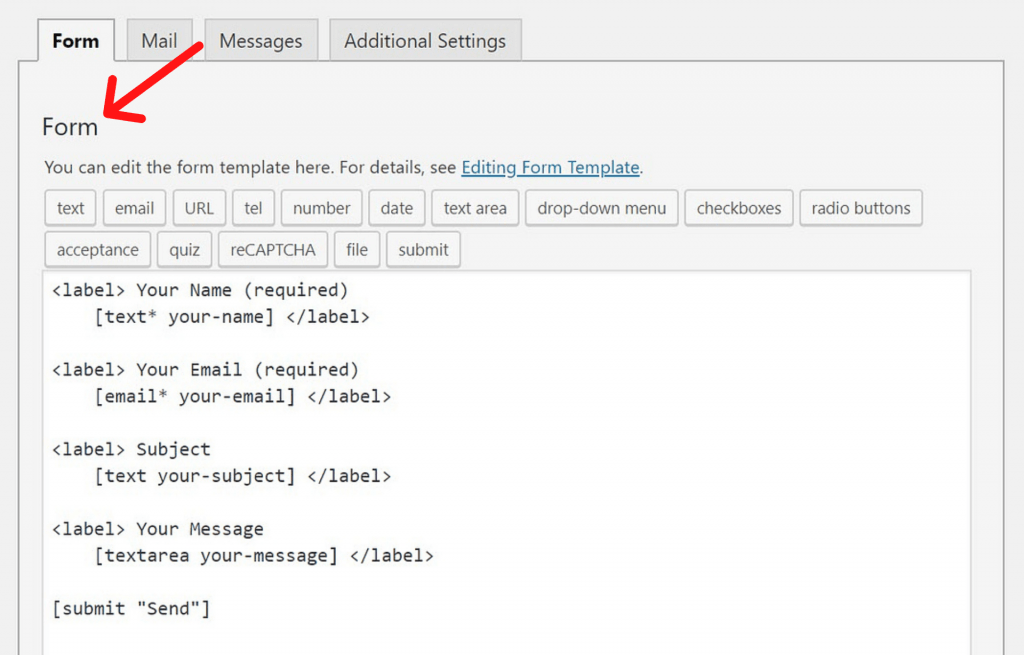Image resolution: width=1024 pixels, height=655 pixels.
Task: Insert an email field tag
Action: pyautogui.click(x=135, y=208)
